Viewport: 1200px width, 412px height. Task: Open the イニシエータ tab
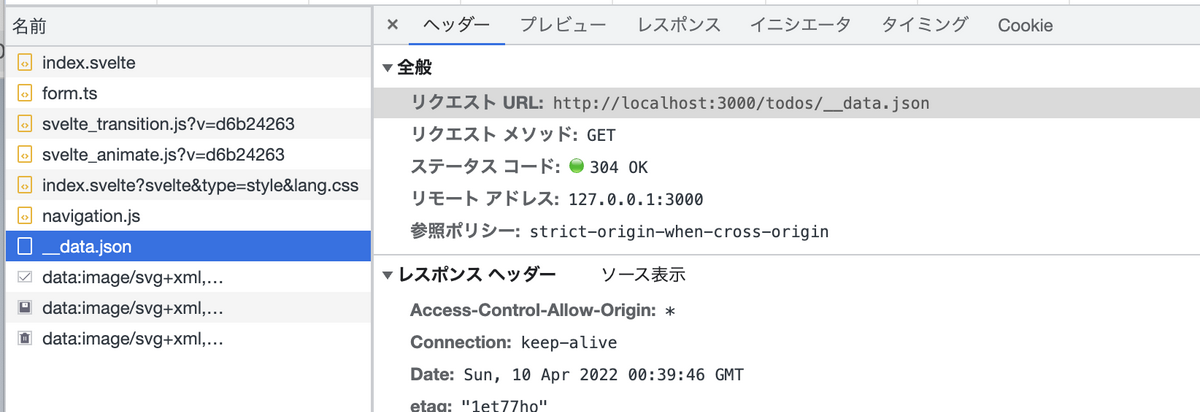click(801, 25)
